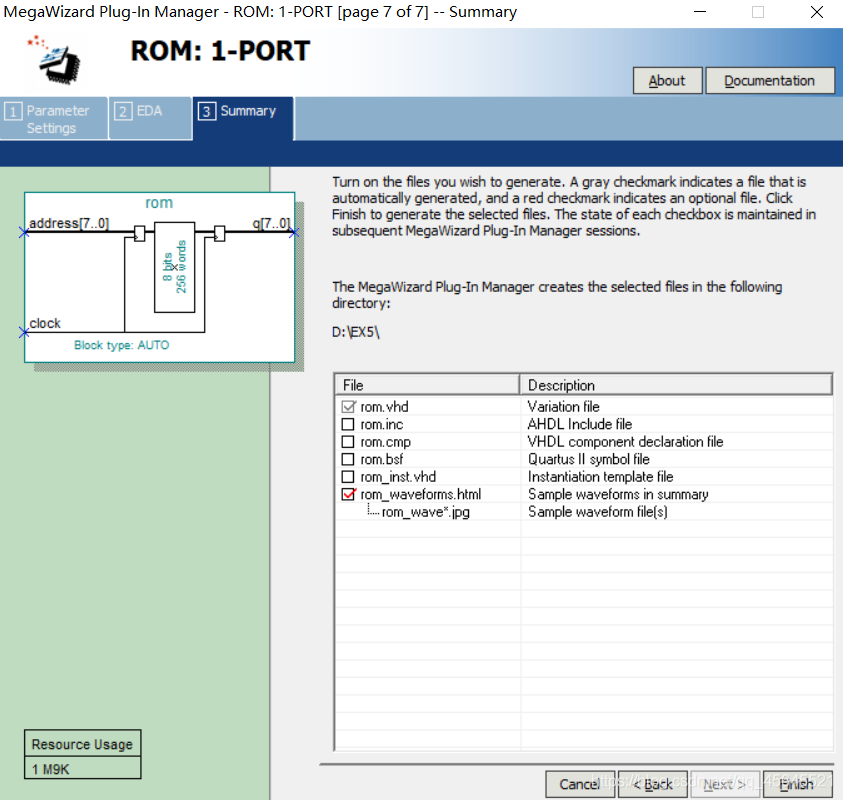Viewport: 843px width, 800px height.
Task: Close the MegaWizard window
Action: point(817,12)
